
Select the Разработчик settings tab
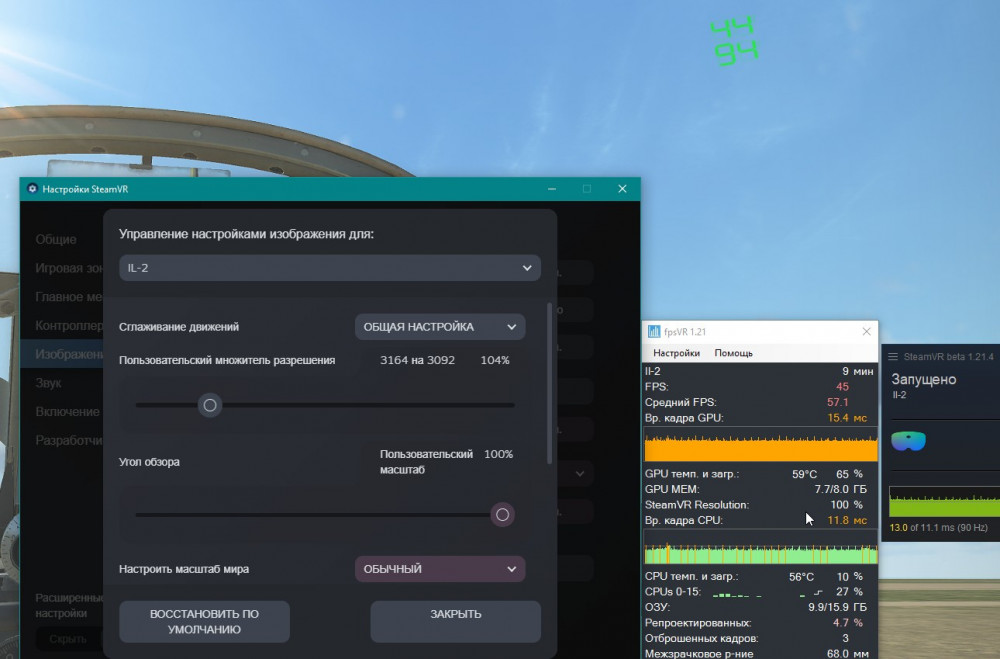[69, 440]
